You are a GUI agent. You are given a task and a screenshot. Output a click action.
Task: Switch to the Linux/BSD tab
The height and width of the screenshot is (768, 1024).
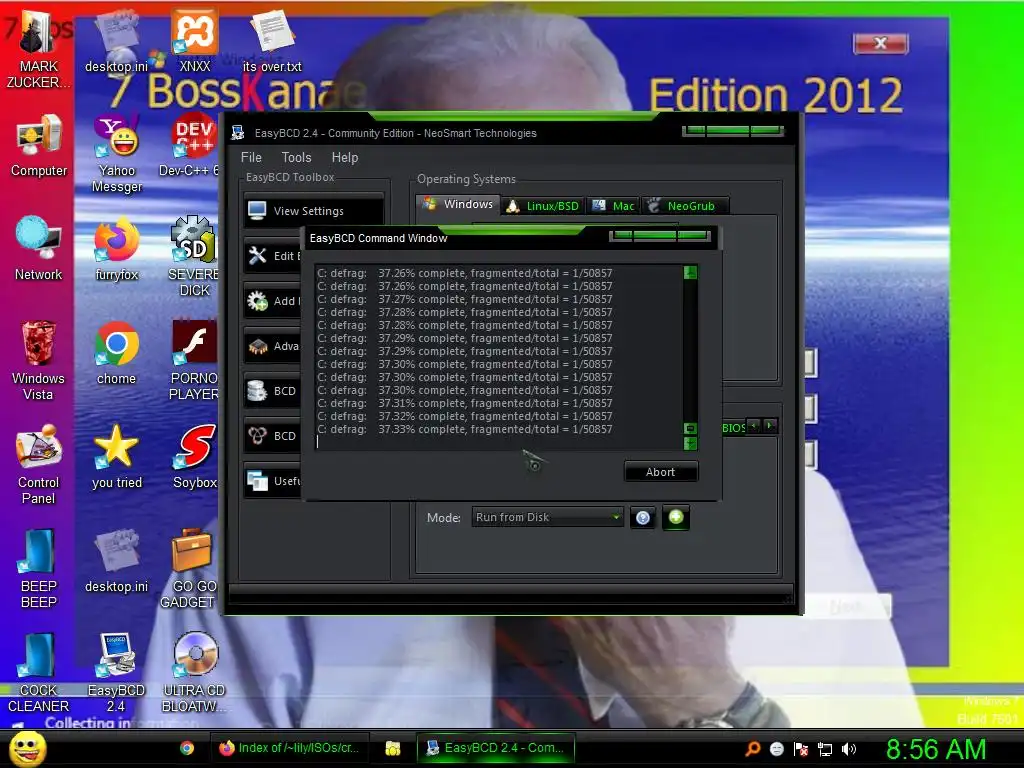[x=543, y=206]
